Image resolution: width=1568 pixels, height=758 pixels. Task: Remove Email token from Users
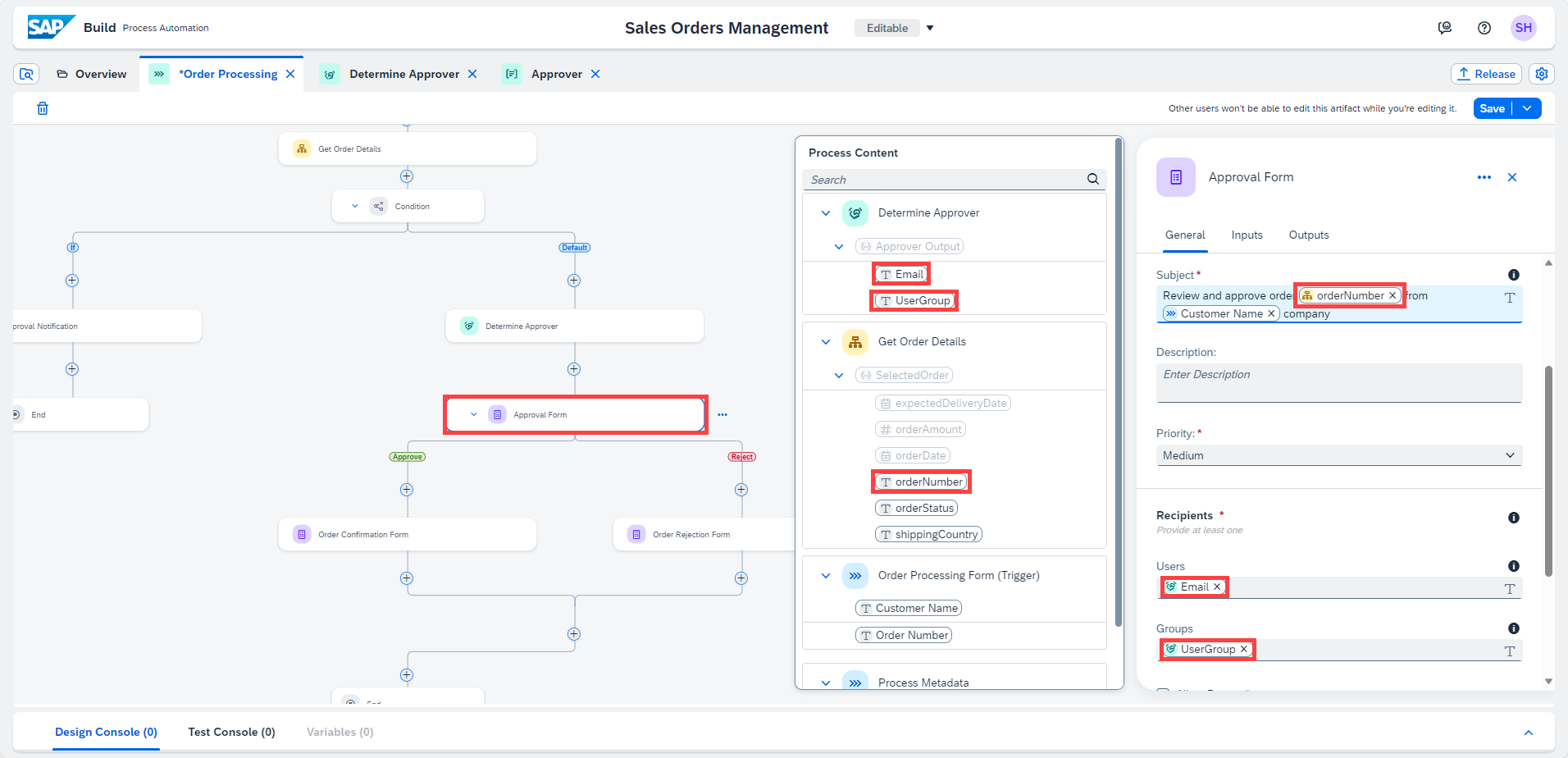[x=1217, y=587]
